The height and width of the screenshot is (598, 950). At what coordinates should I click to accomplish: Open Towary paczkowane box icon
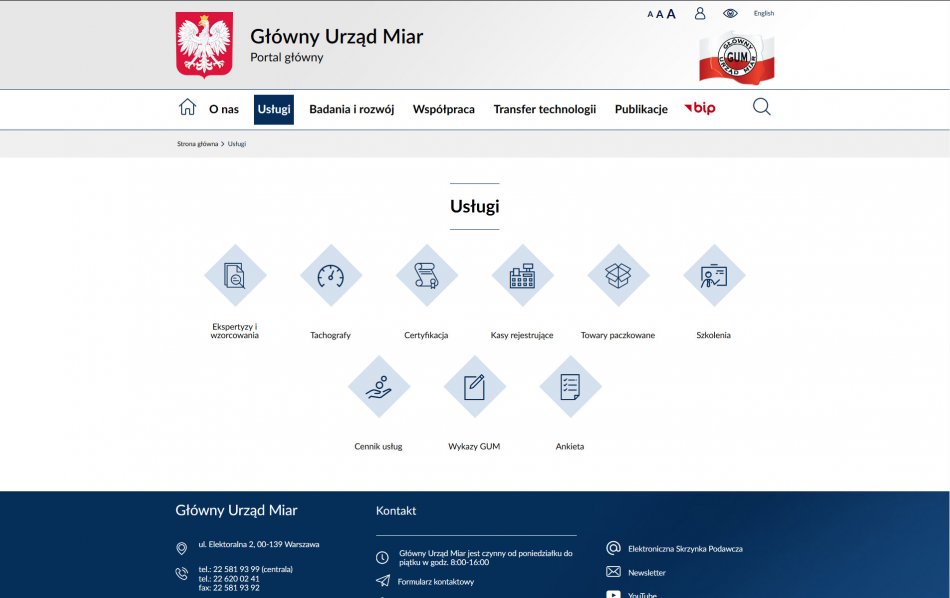pyautogui.click(x=618, y=275)
